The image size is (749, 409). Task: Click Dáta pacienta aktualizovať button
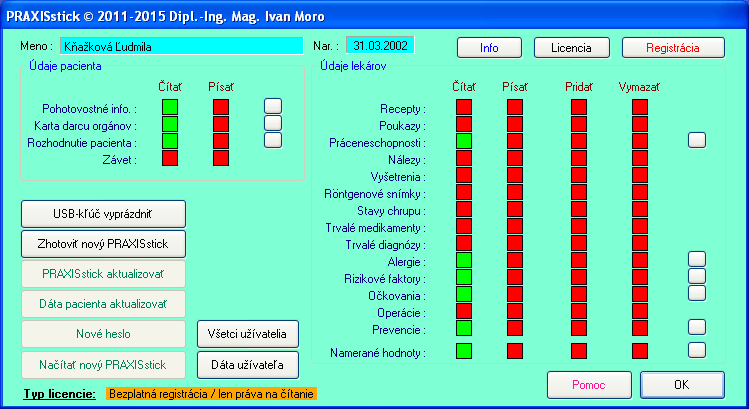point(103,304)
